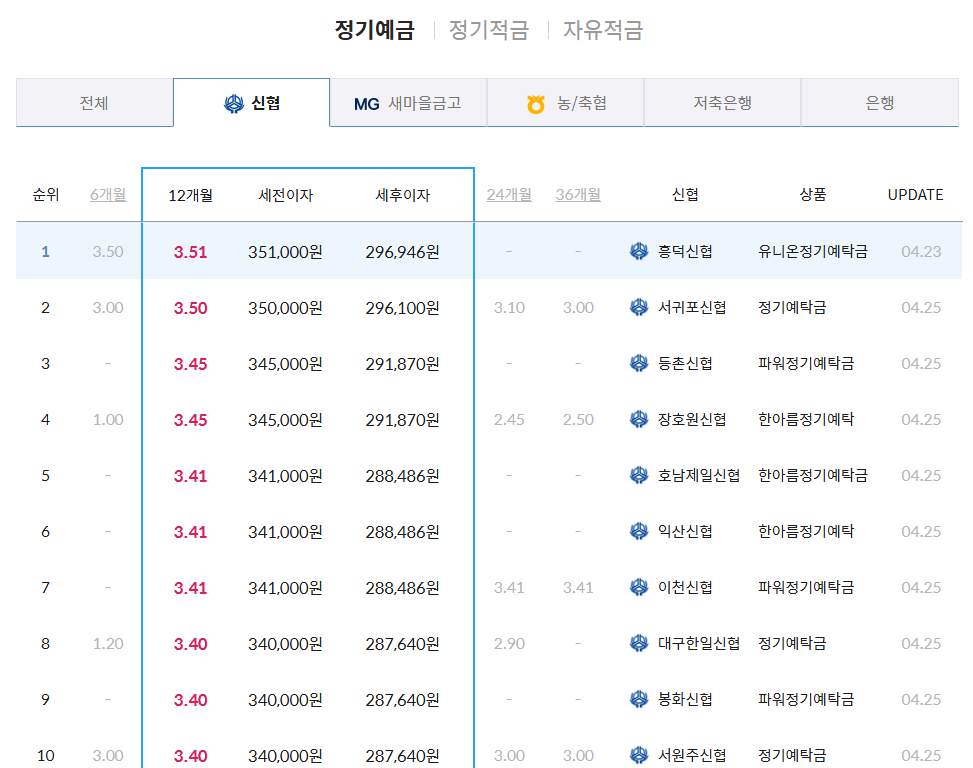Image resolution: width=973 pixels, height=768 pixels.
Task: Select the 신협 tab
Action: pyautogui.click(x=251, y=103)
